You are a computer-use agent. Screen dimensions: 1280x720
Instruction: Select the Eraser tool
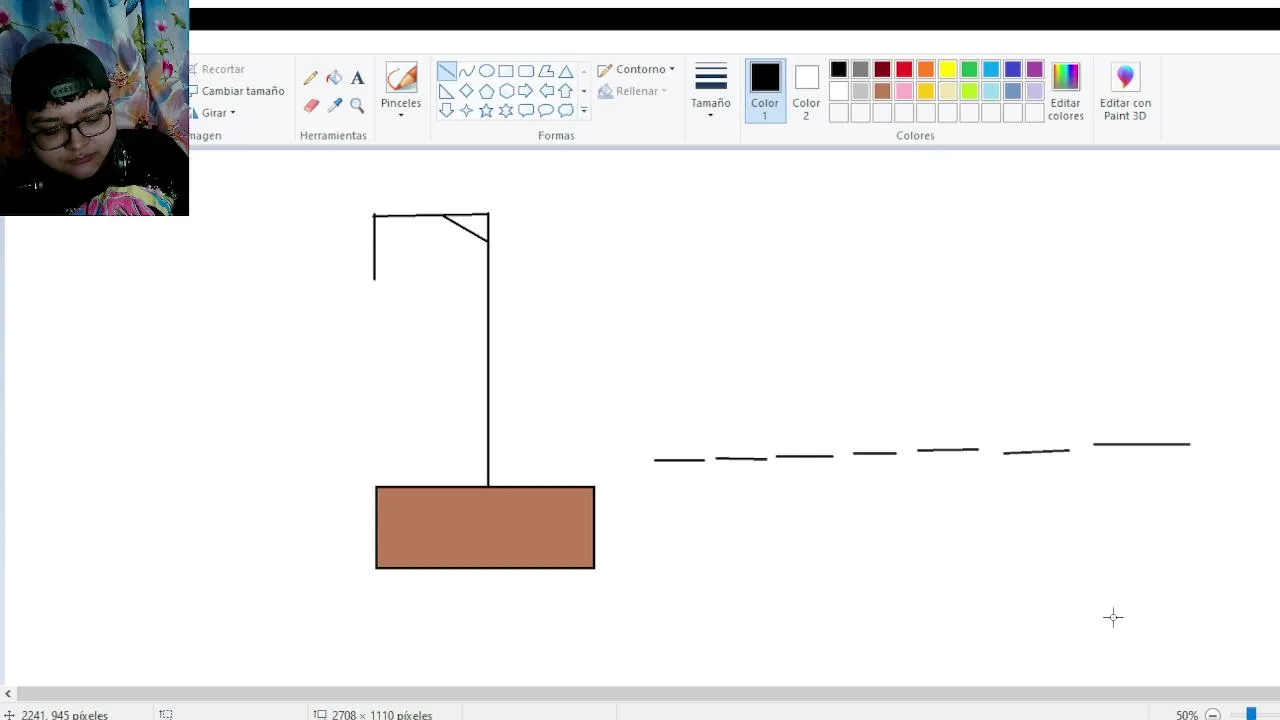(x=311, y=105)
